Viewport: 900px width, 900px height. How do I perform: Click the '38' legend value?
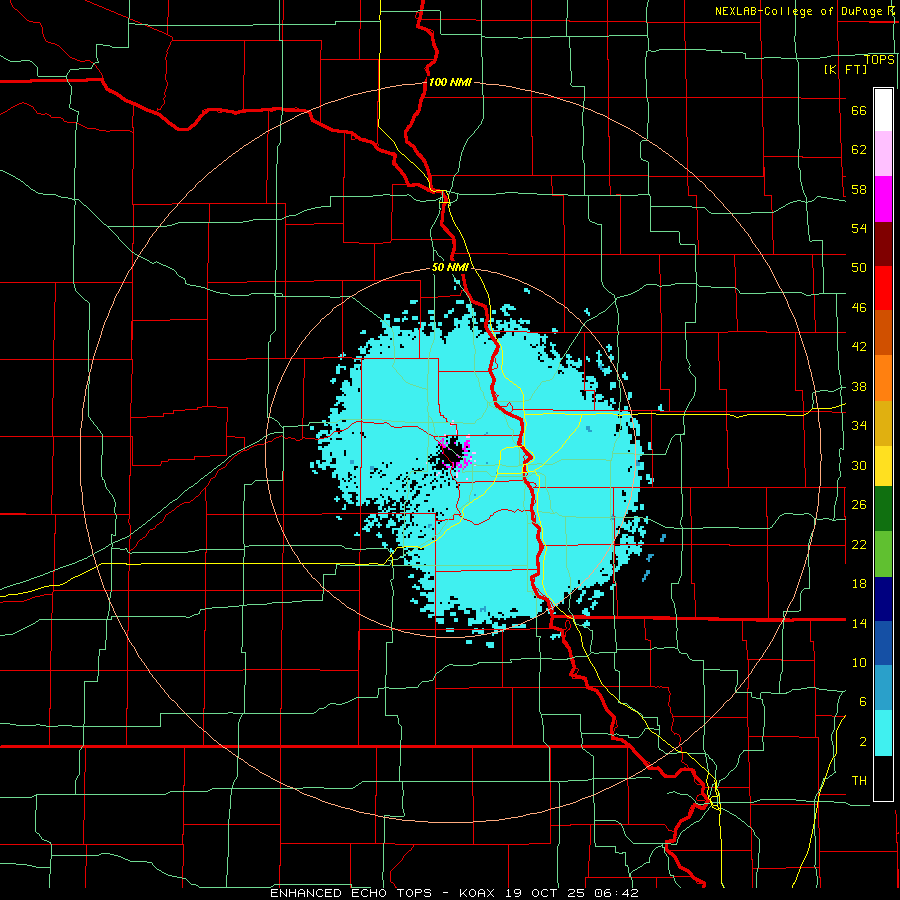[x=859, y=387]
